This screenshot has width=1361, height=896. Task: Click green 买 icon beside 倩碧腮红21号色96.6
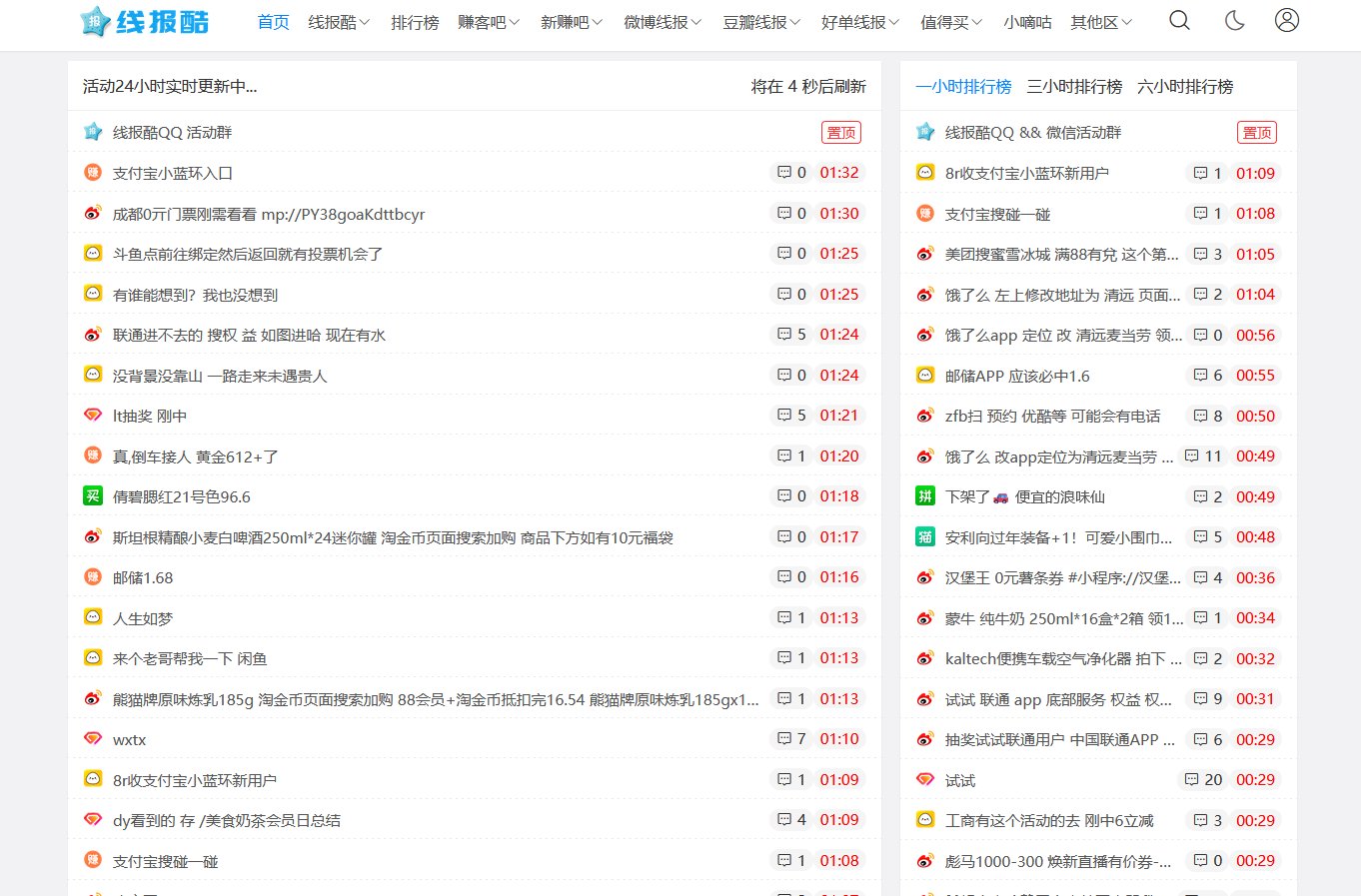pyautogui.click(x=93, y=496)
